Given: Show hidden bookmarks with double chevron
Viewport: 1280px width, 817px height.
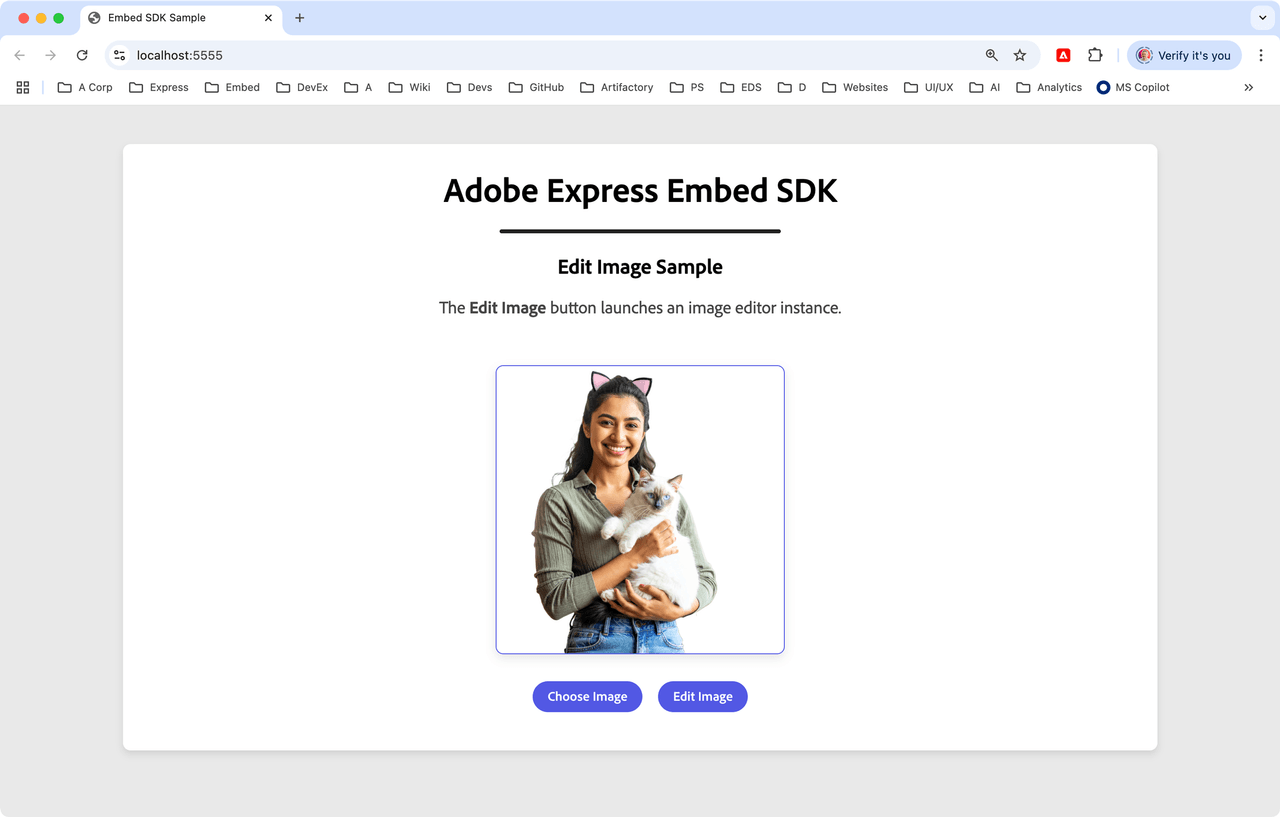Looking at the screenshot, I should pyautogui.click(x=1248, y=88).
